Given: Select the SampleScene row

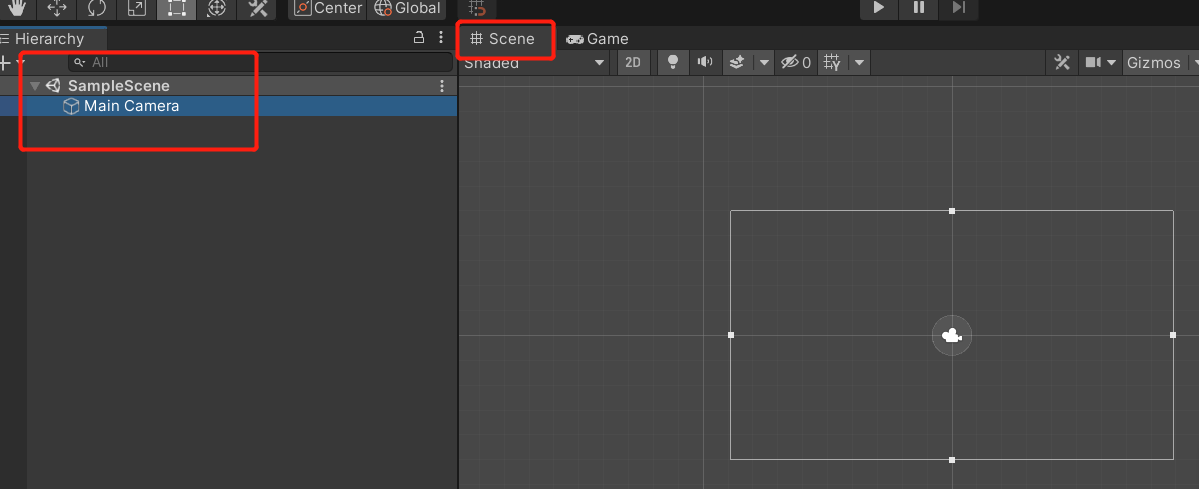Looking at the screenshot, I should (x=229, y=86).
